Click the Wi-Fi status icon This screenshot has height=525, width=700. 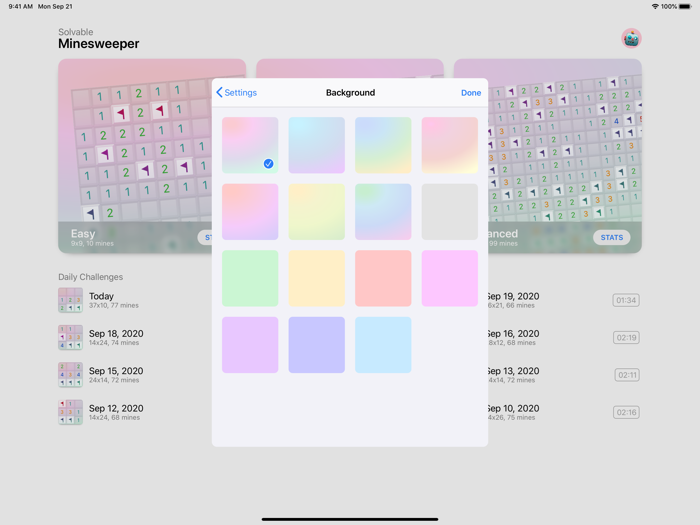655,6
